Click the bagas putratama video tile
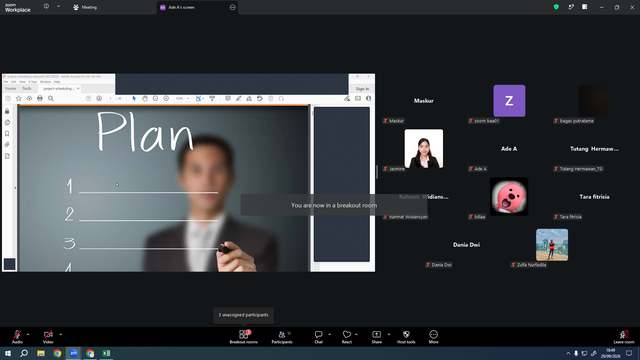640x360 pixels. [x=594, y=101]
